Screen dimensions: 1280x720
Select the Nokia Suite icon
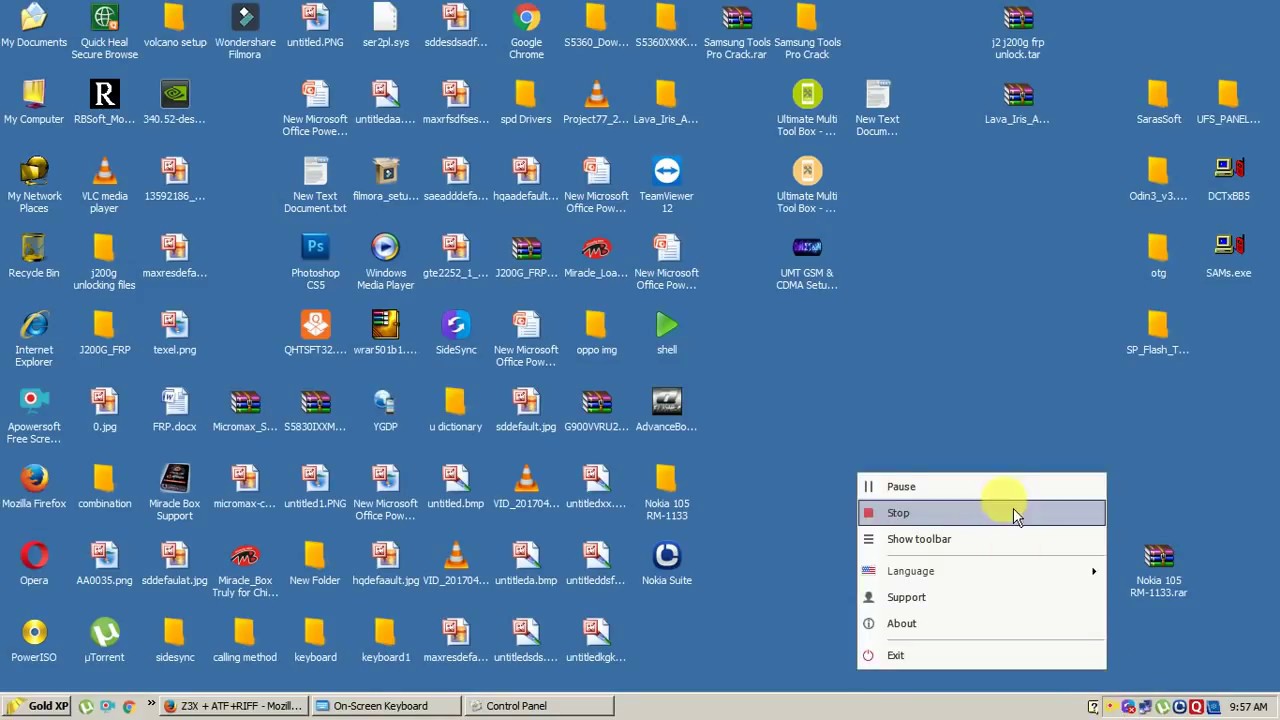click(x=667, y=565)
